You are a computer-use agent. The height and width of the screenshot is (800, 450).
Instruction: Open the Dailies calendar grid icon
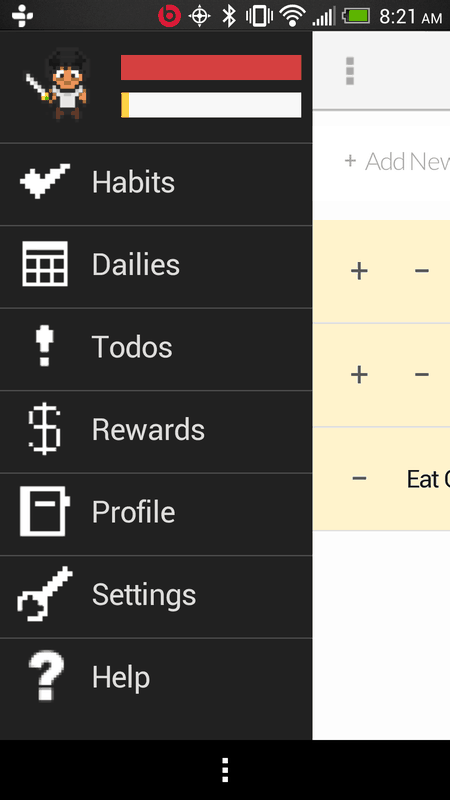pos(45,264)
